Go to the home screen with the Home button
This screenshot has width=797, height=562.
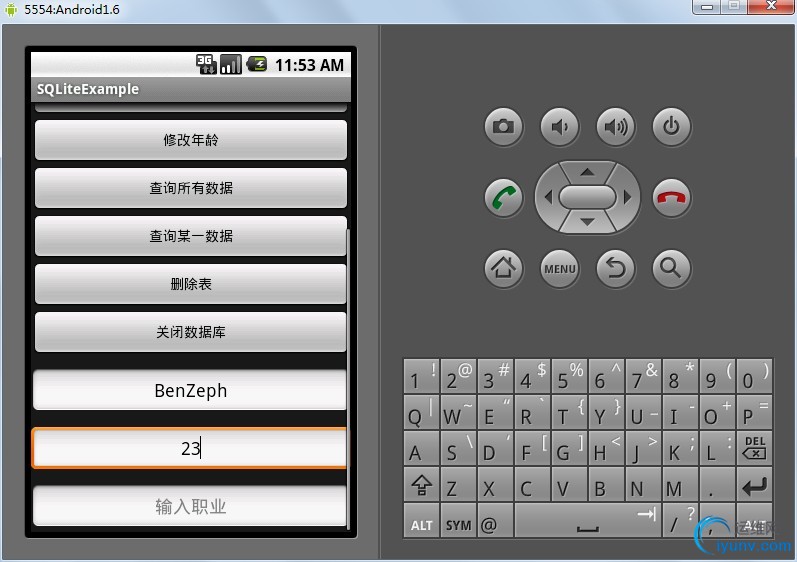tap(503, 268)
